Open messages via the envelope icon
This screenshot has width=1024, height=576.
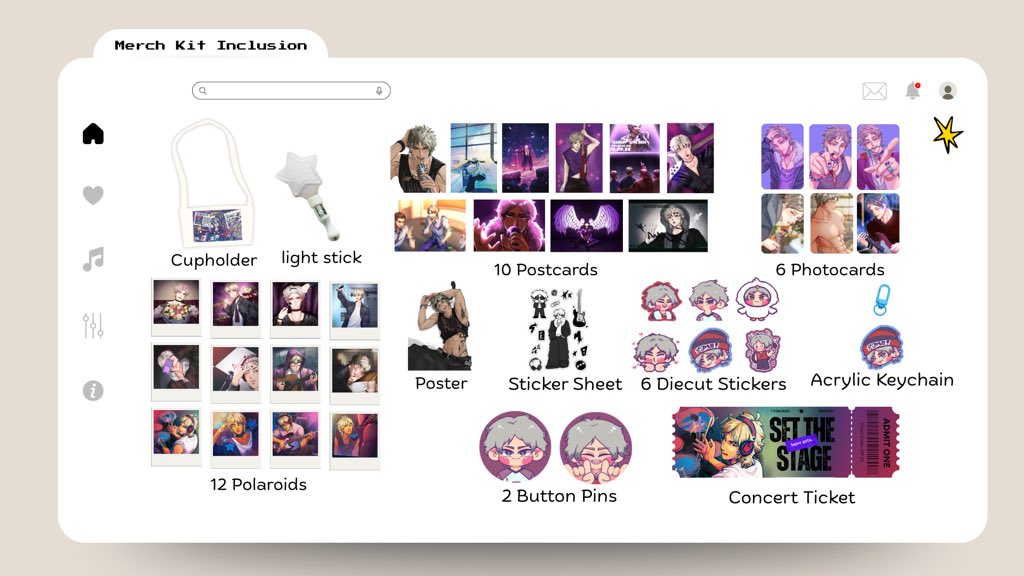click(x=874, y=90)
